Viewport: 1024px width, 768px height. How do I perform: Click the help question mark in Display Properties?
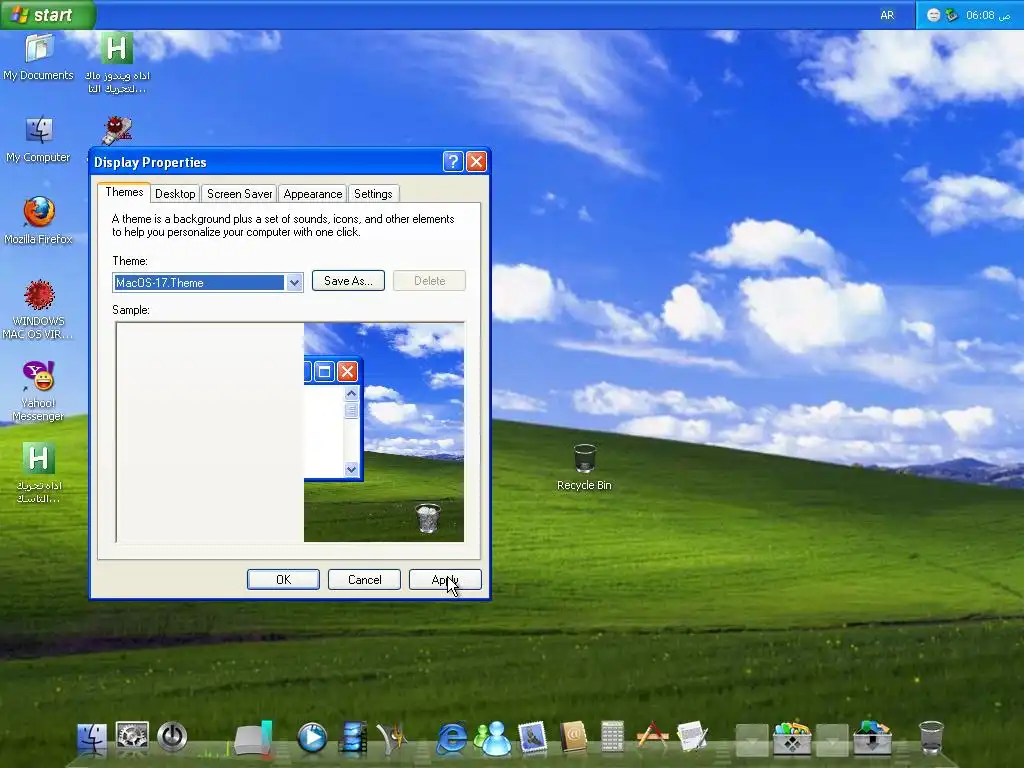click(453, 161)
